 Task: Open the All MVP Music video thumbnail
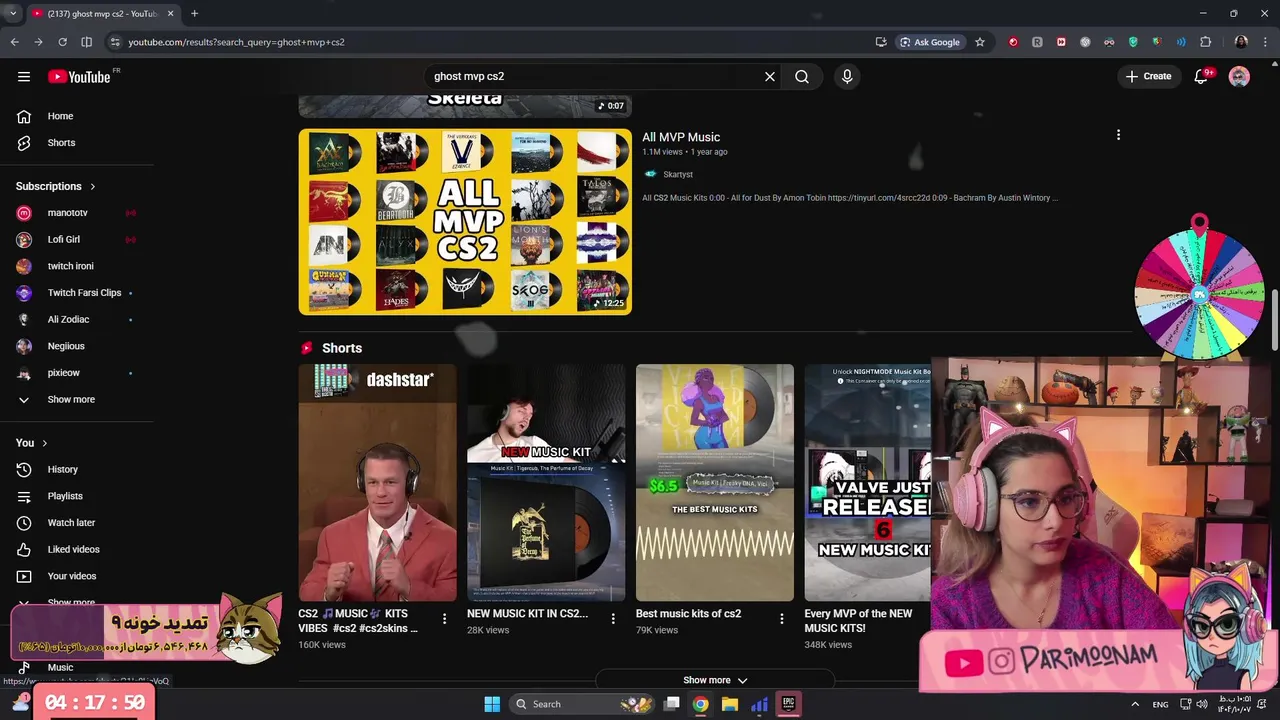coord(465,221)
